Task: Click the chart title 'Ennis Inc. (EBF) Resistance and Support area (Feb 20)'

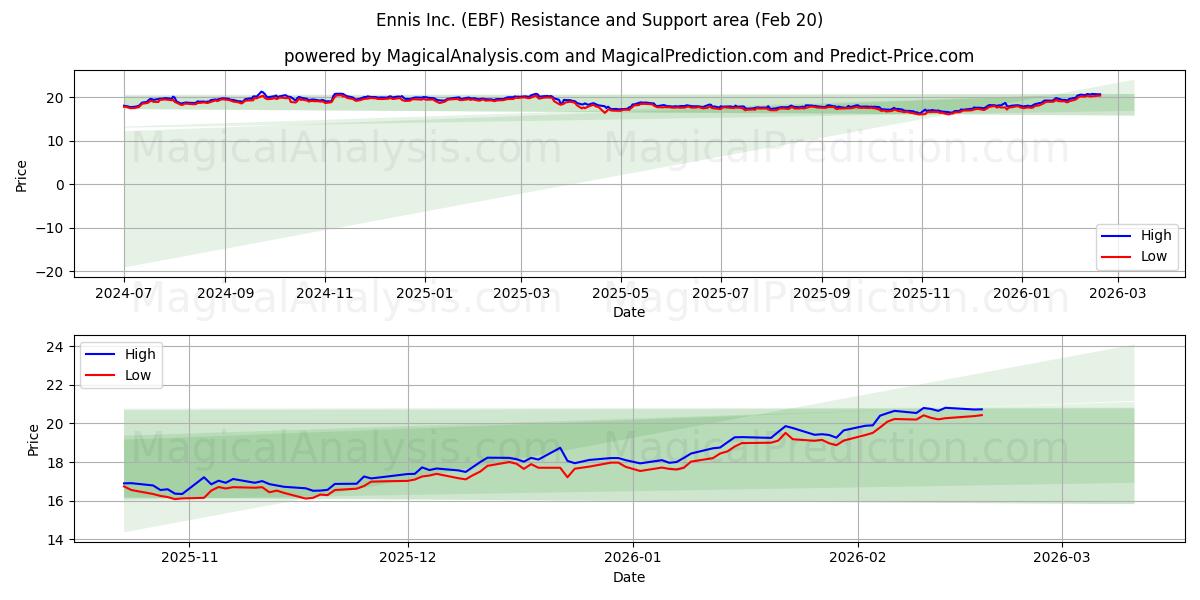Action: pyautogui.click(x=600, y=20)
